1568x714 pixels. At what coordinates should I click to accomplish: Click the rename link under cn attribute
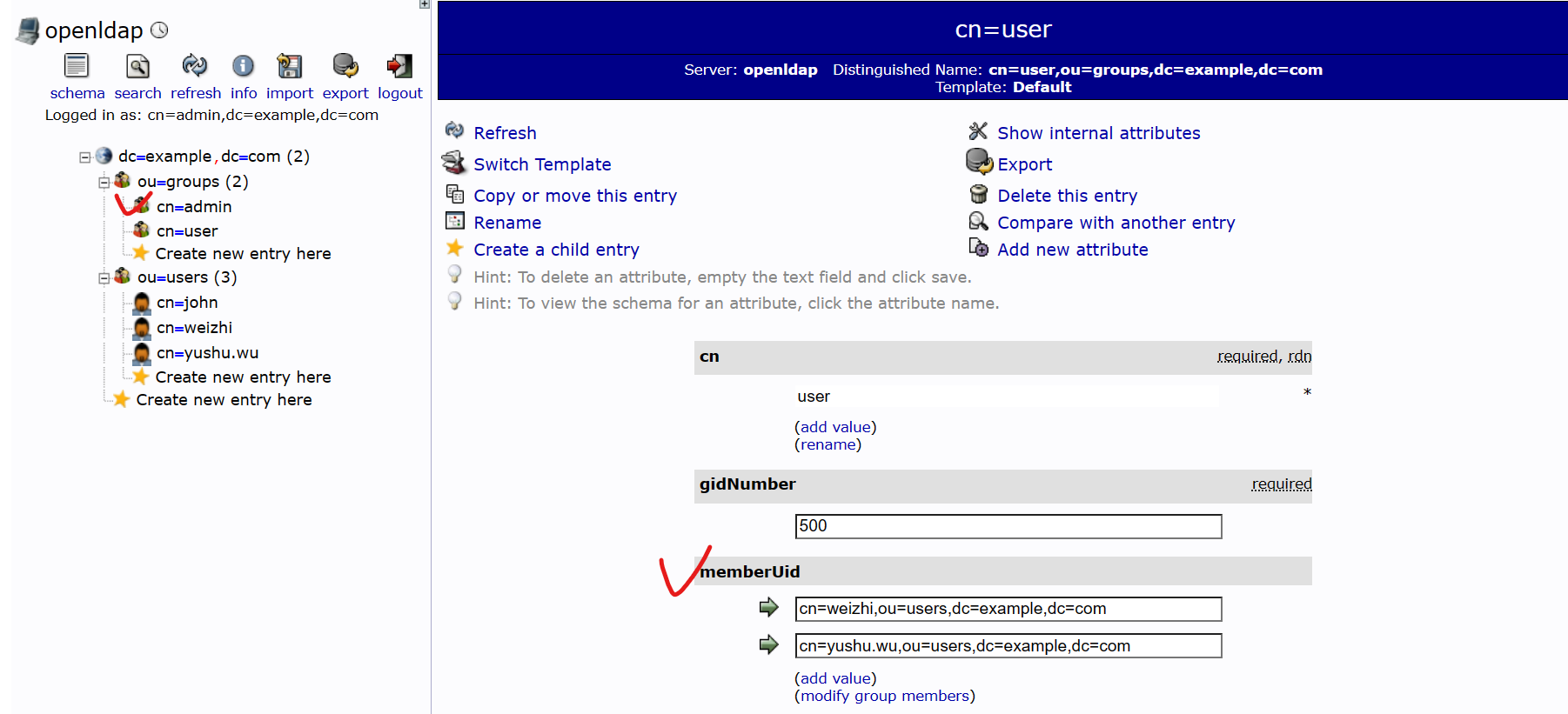click(x=828, y=444)
